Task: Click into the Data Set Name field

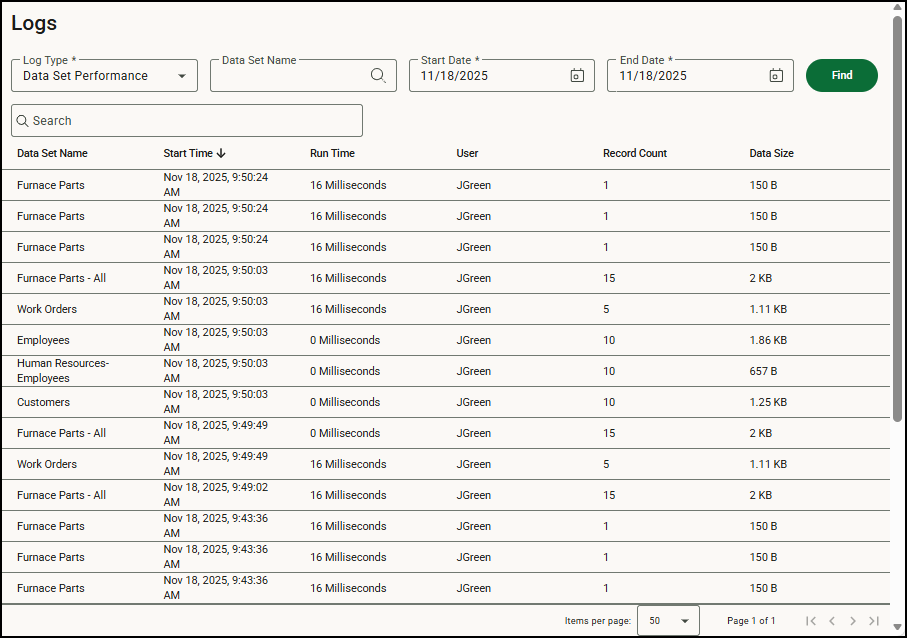Action: 290,76
